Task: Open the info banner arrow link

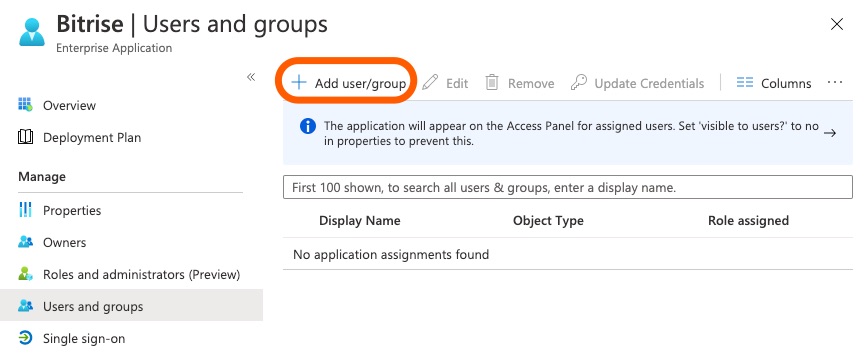Action: pos(829,133)
